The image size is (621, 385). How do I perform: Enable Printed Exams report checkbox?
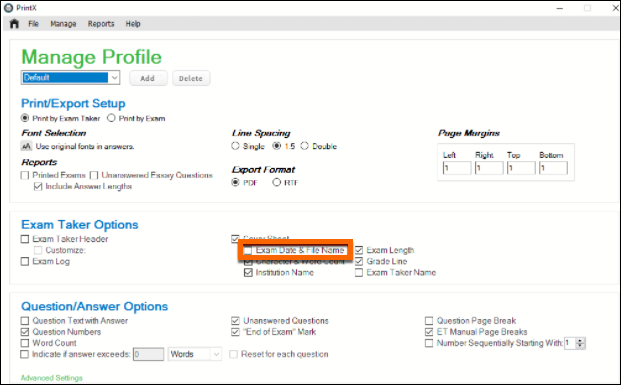click(x=25, y=175)
